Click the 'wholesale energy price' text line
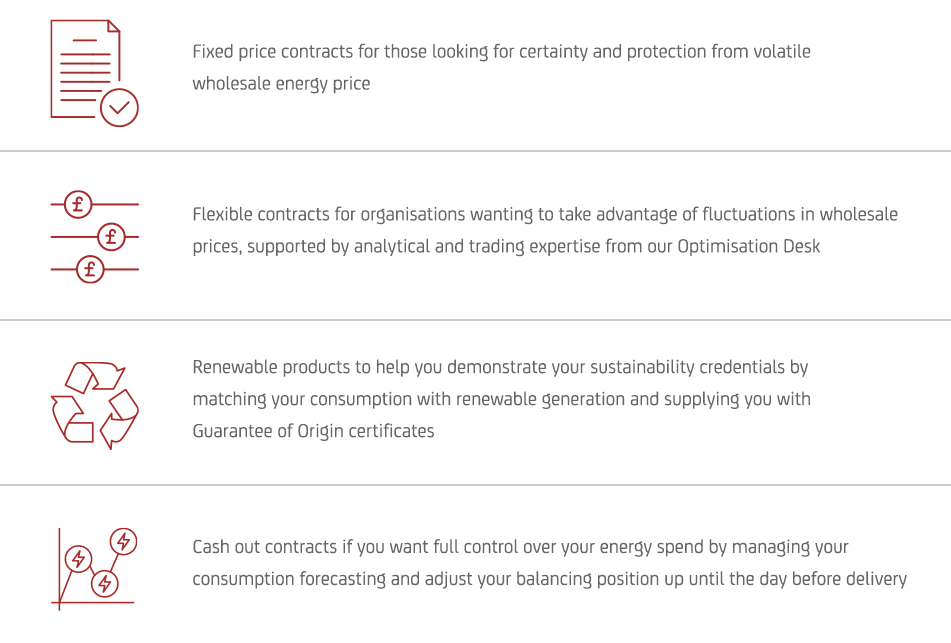951x643 pixels. click(x=281, y=84)
